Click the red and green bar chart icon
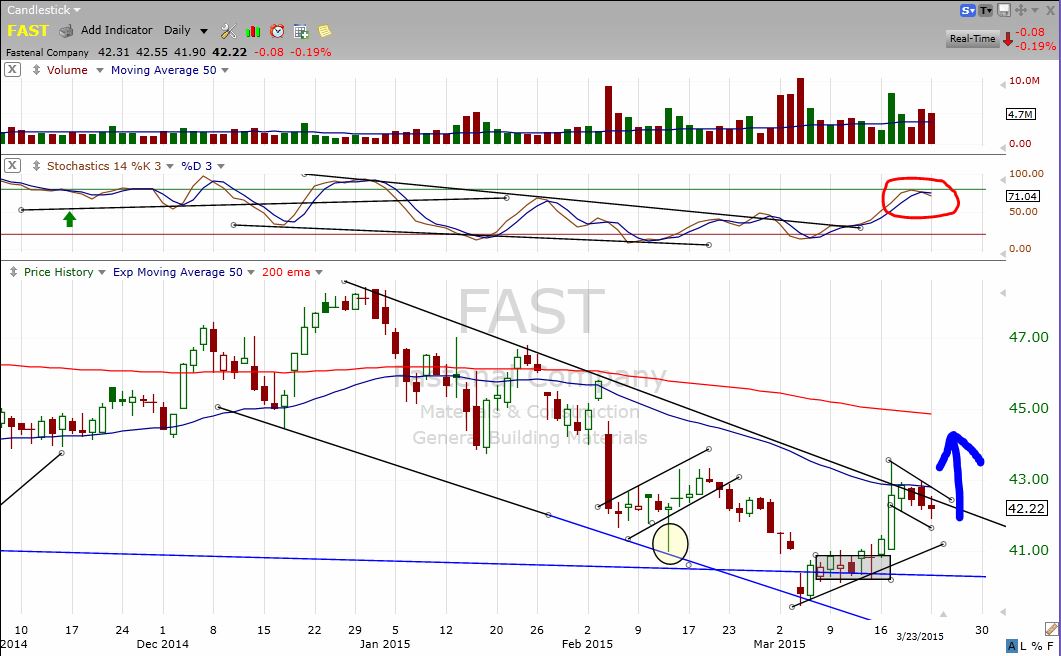The width and height of the screenshot is (1061, 656). tap(253, 31)
